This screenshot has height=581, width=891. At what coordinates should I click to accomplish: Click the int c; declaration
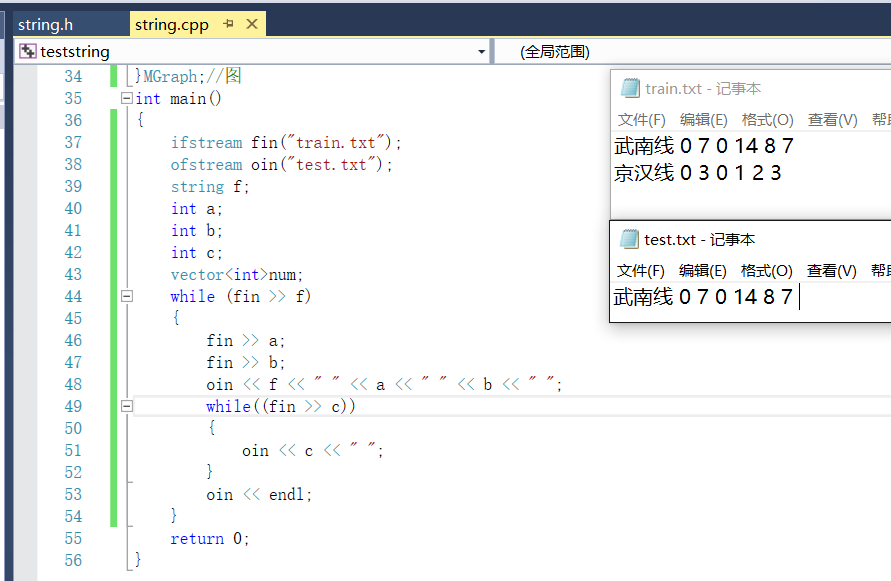[x=197, y=252]
